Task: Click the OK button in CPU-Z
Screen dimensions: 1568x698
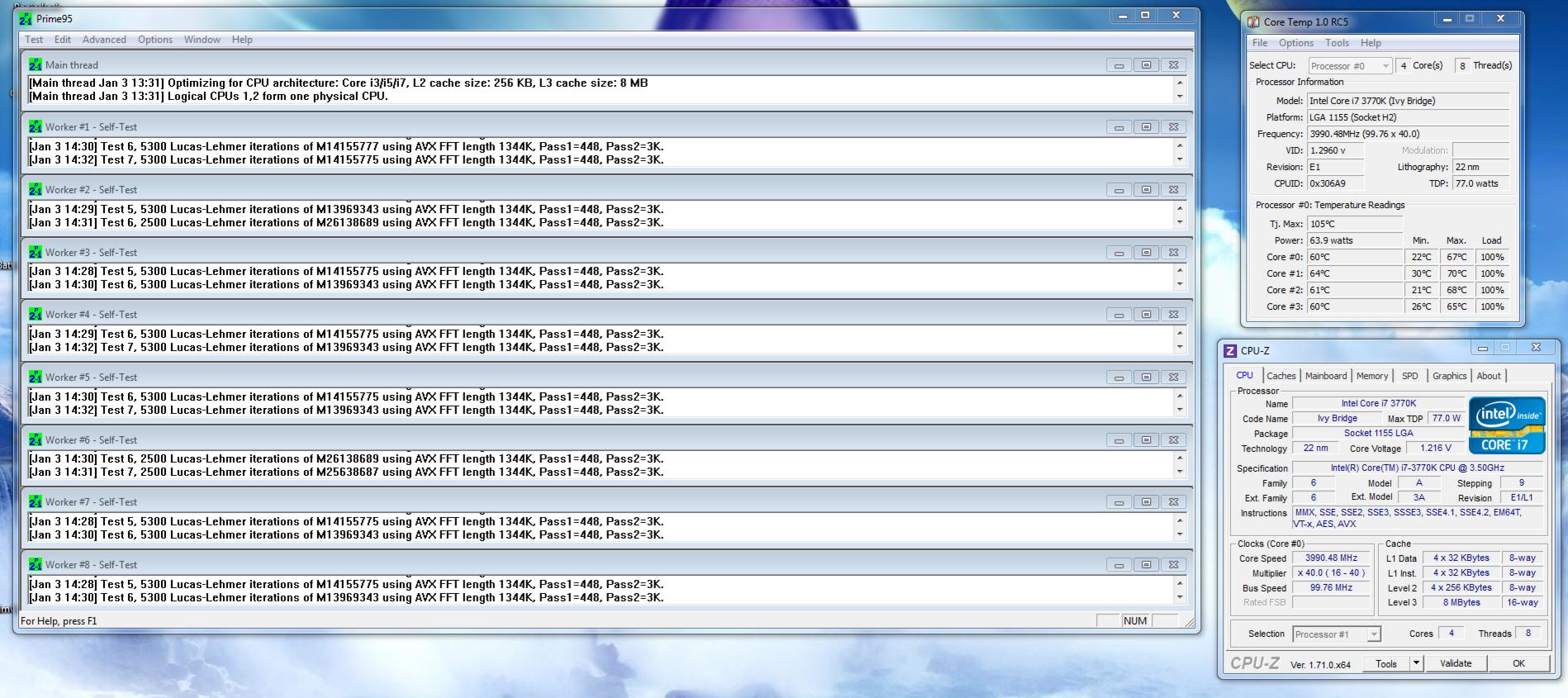Action: pyautogui.click(x=1519, y=663)
